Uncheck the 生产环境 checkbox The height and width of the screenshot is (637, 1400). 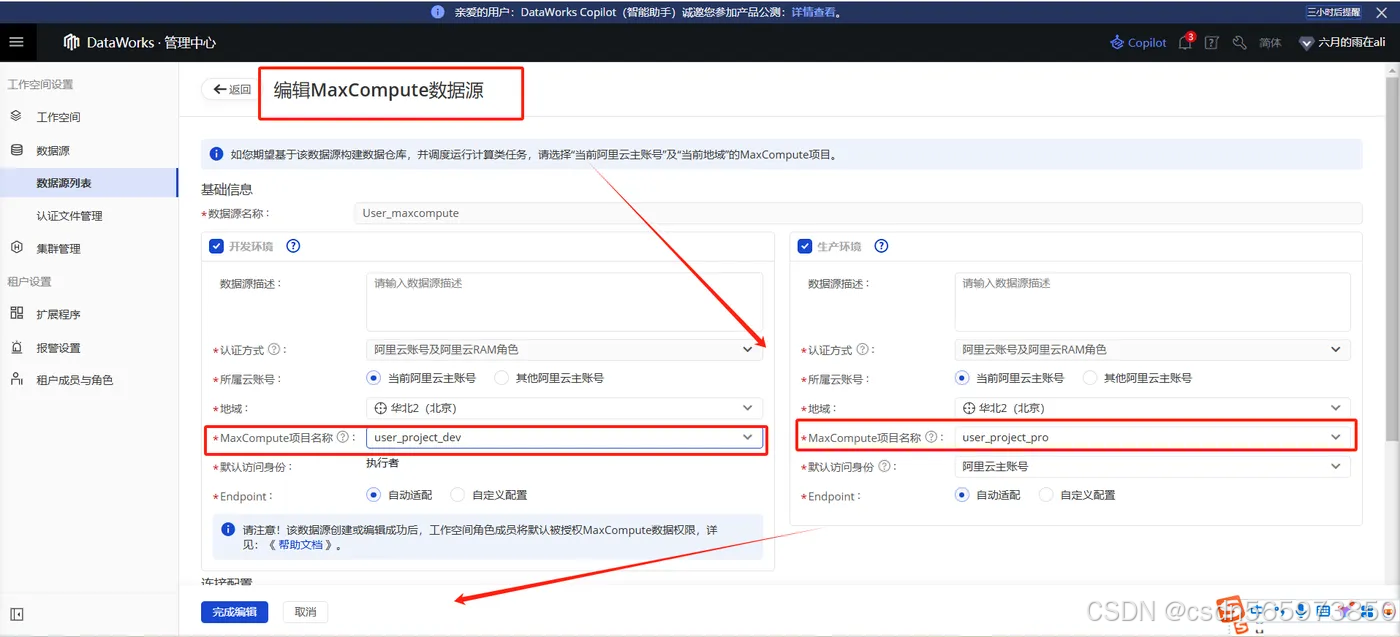point(806,246)
